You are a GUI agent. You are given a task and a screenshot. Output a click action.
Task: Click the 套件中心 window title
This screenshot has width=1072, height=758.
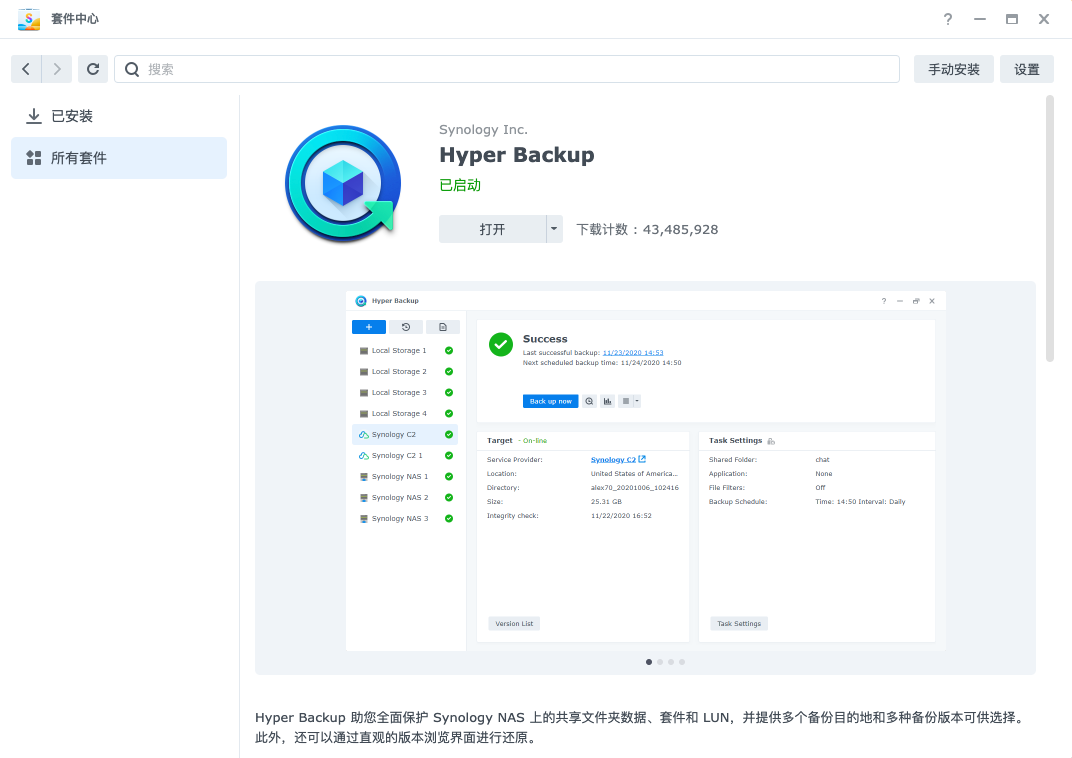click(75, 19)
